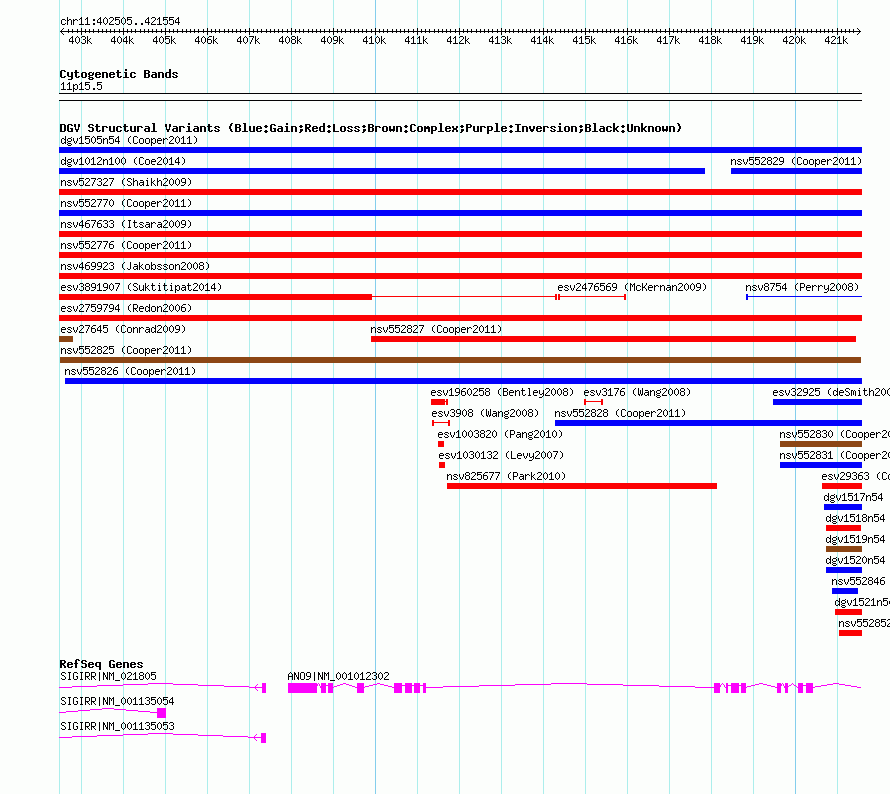The height and width of the screenshot is (794, 890).
Task: Select the dgv1517n54 variant label
Action: (853, 497)
